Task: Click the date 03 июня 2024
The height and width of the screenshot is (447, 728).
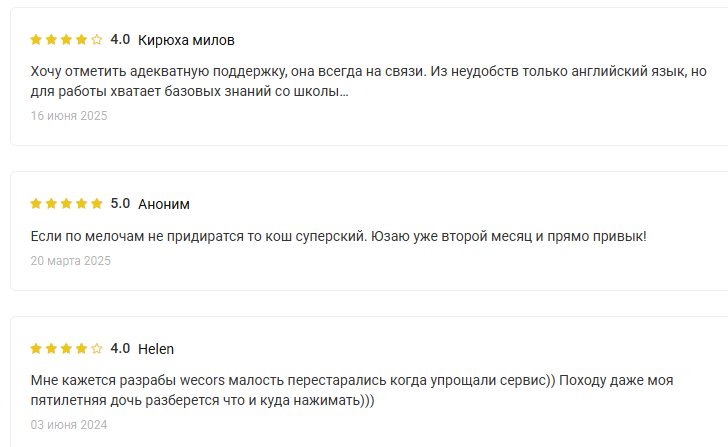Action: pos(68,425)
